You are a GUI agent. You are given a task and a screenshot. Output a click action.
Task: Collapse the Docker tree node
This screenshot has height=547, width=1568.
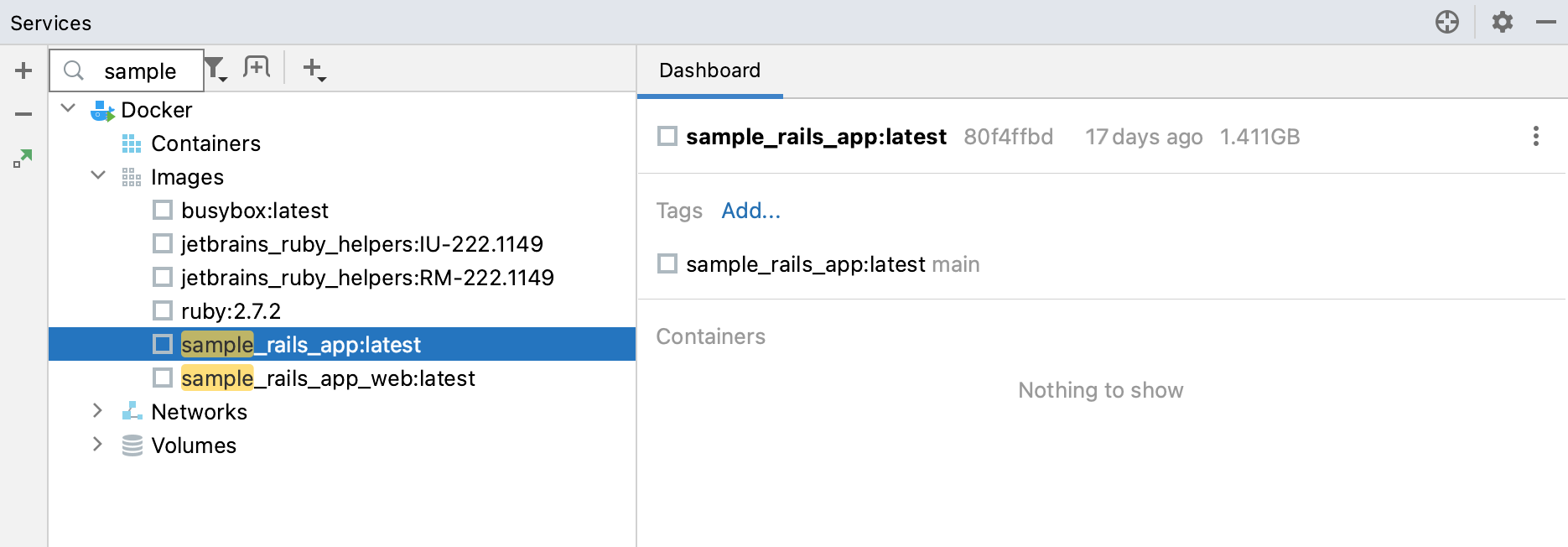[x=69, y=109]
